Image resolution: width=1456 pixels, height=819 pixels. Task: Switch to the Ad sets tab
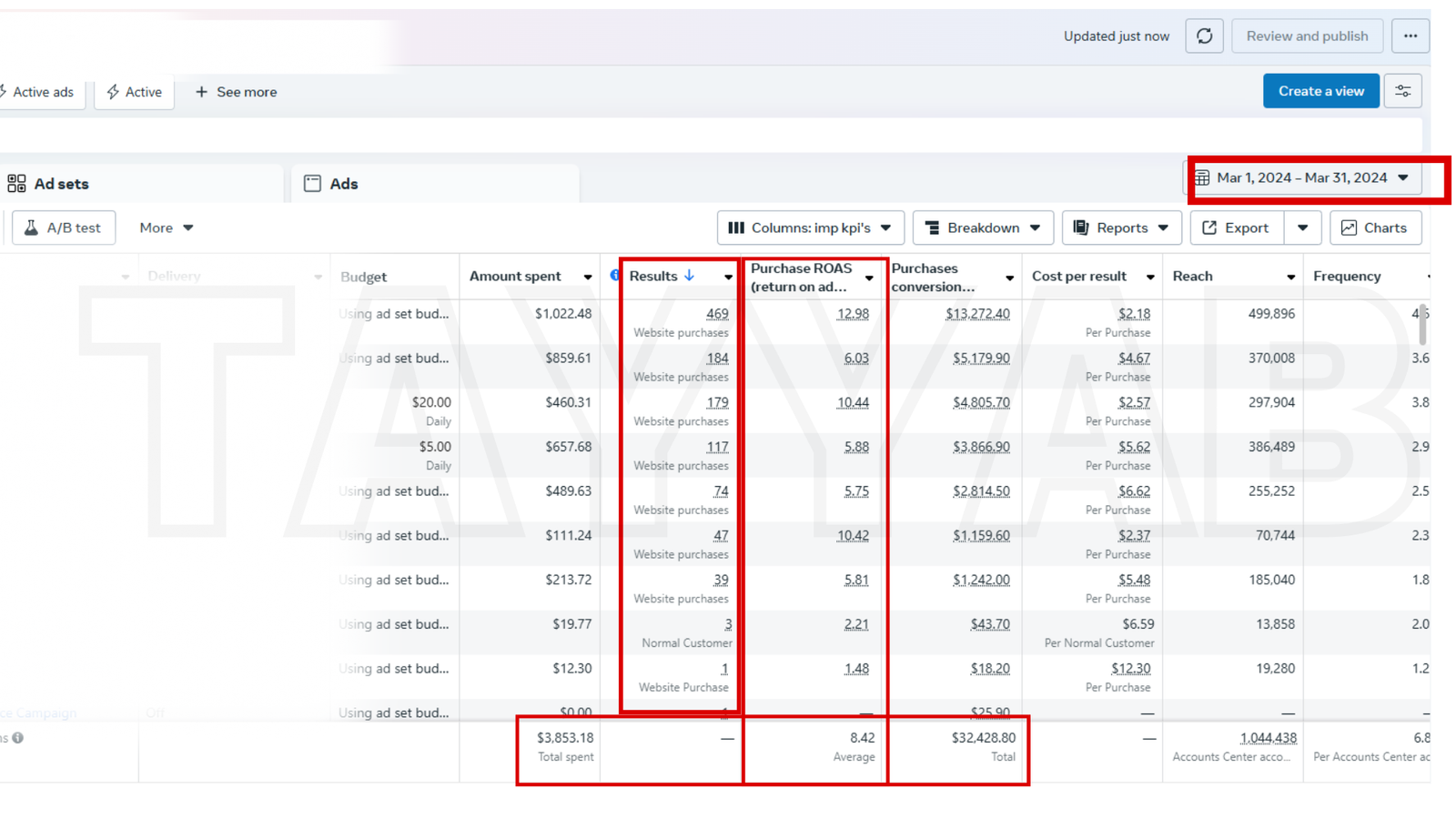point(60,184)
